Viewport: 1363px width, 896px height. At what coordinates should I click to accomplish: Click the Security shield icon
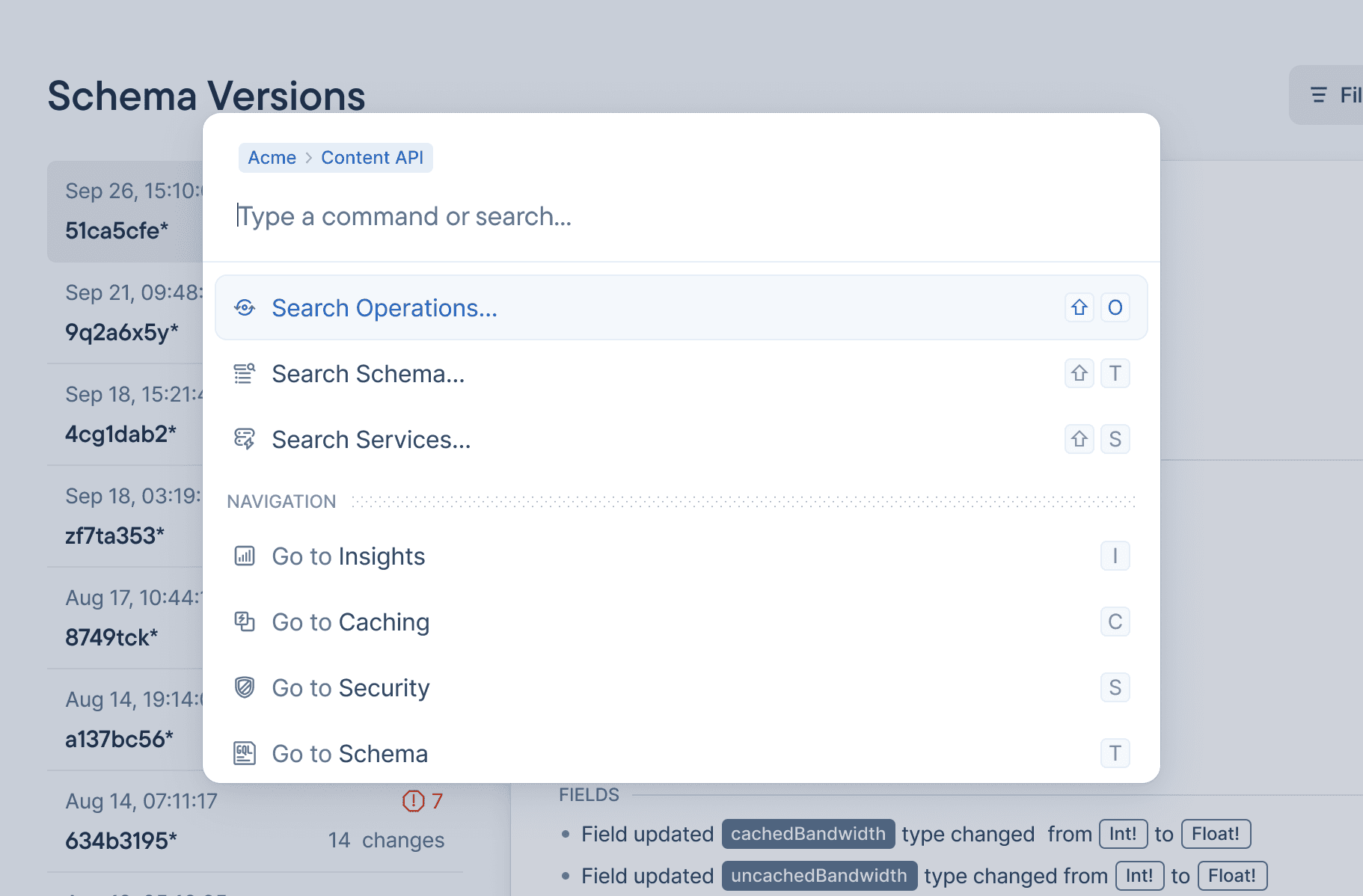pyautogui.click(x=245, y=687)
